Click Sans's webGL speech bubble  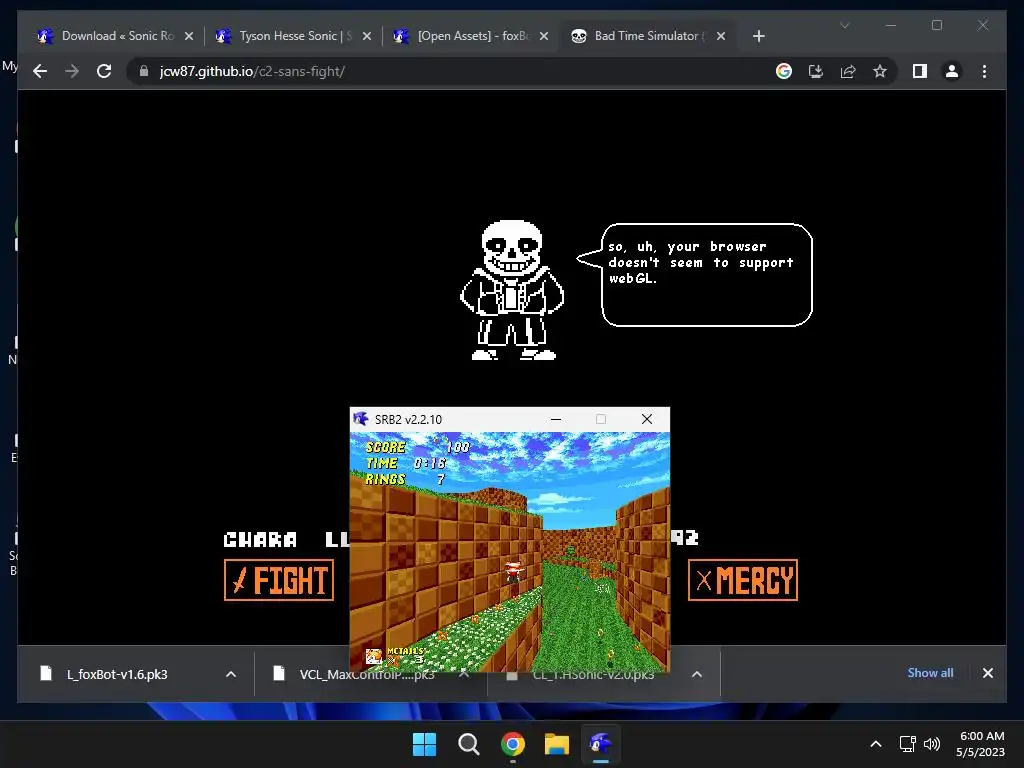point(696,275)
